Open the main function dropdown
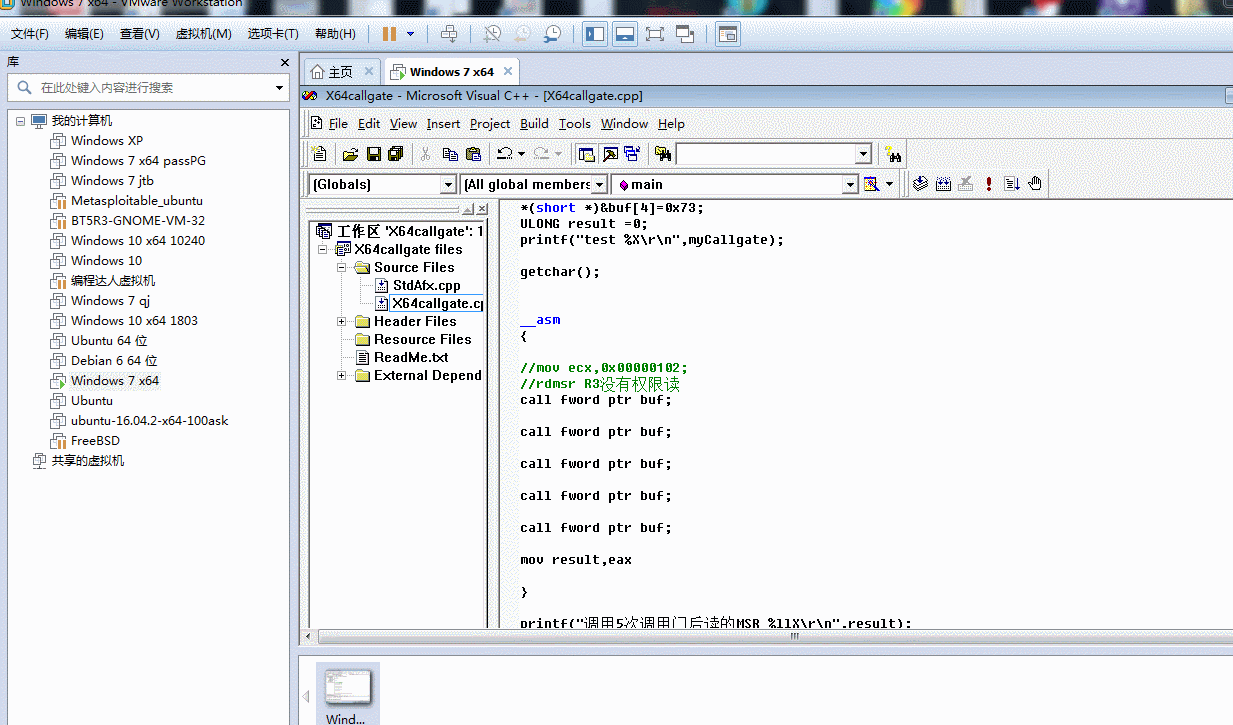 [x=850, y=184]
